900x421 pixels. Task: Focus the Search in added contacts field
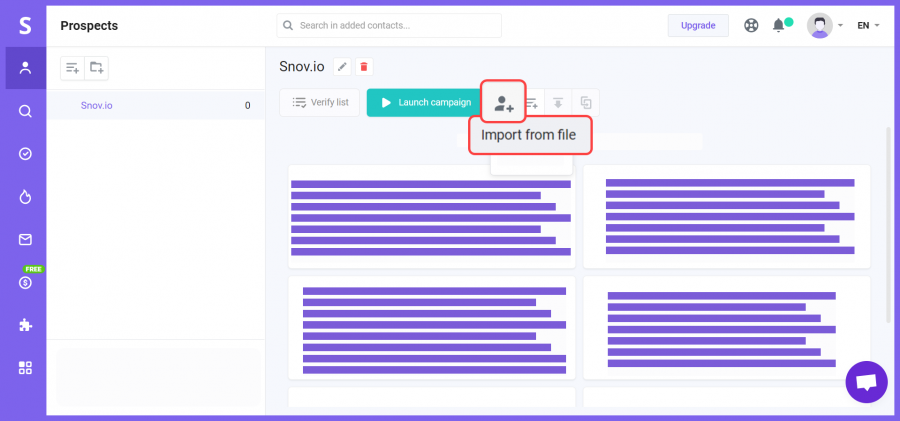[389, 26]
